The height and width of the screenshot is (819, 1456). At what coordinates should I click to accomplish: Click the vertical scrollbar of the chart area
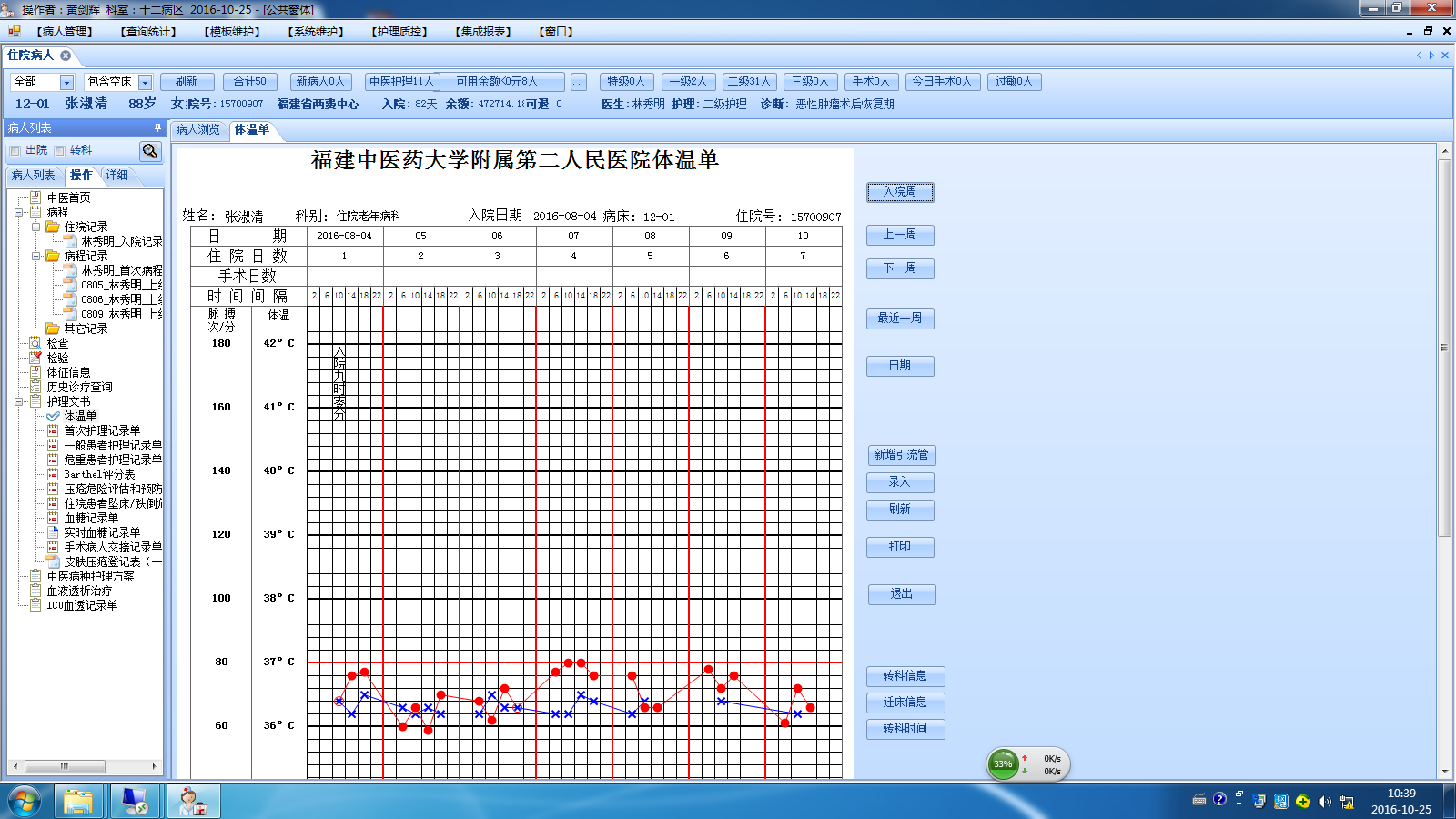click(x=1444, y=348)
